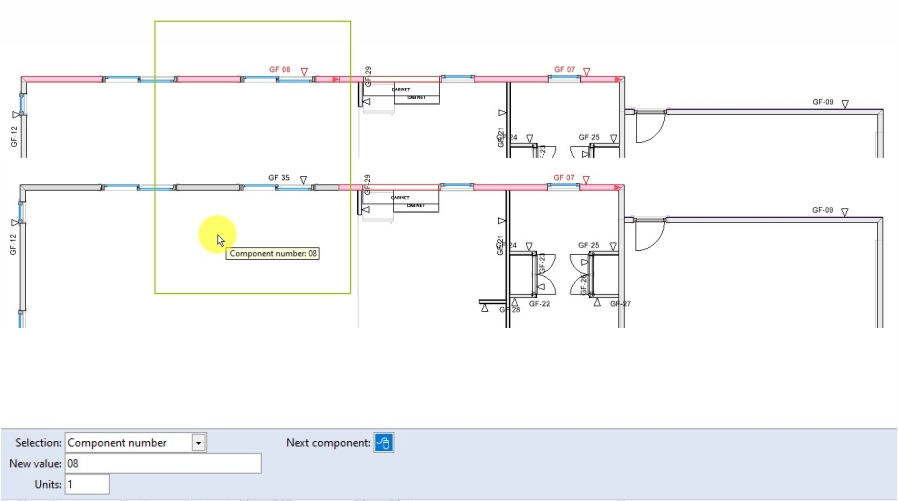Select the GF 35 wall label
898x501 pixels.
click(279, 178)
